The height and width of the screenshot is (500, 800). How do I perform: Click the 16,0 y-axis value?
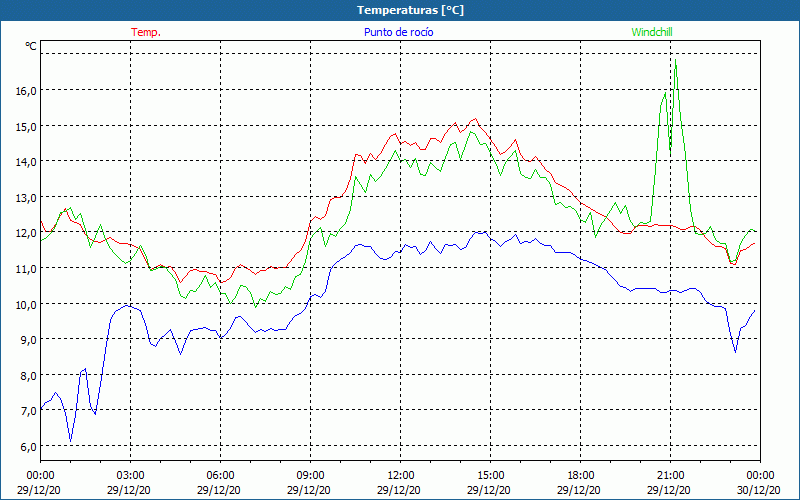26,91
